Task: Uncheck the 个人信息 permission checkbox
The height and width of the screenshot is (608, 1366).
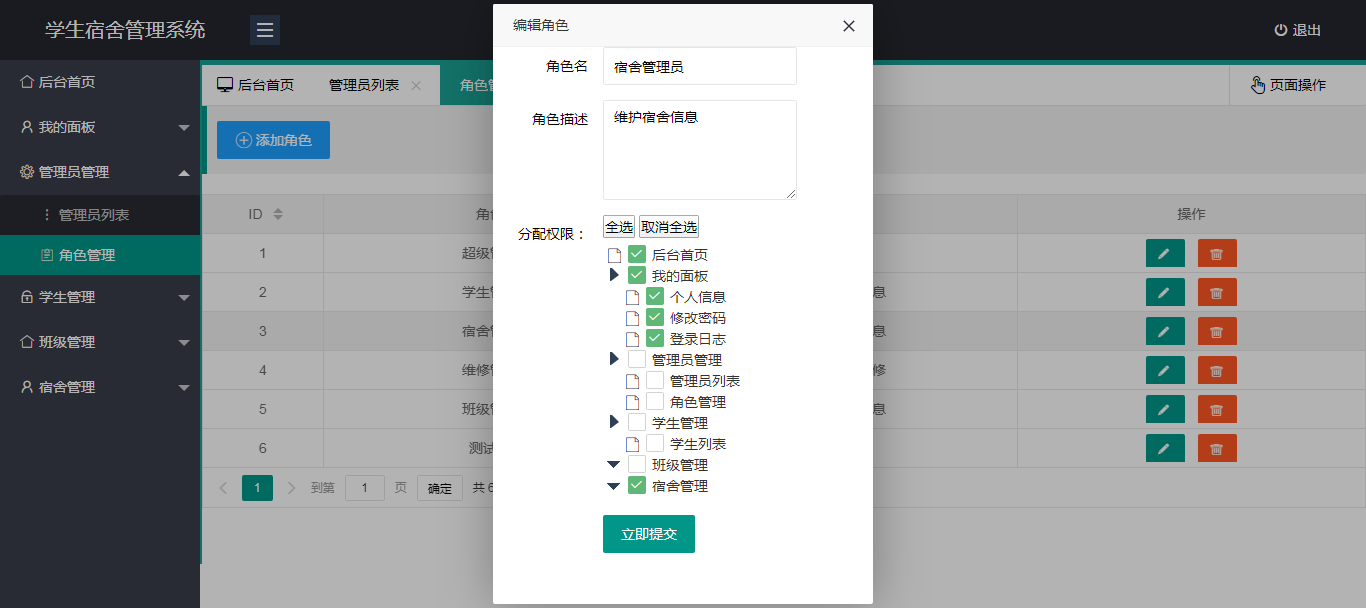Action: coord(655,296)
